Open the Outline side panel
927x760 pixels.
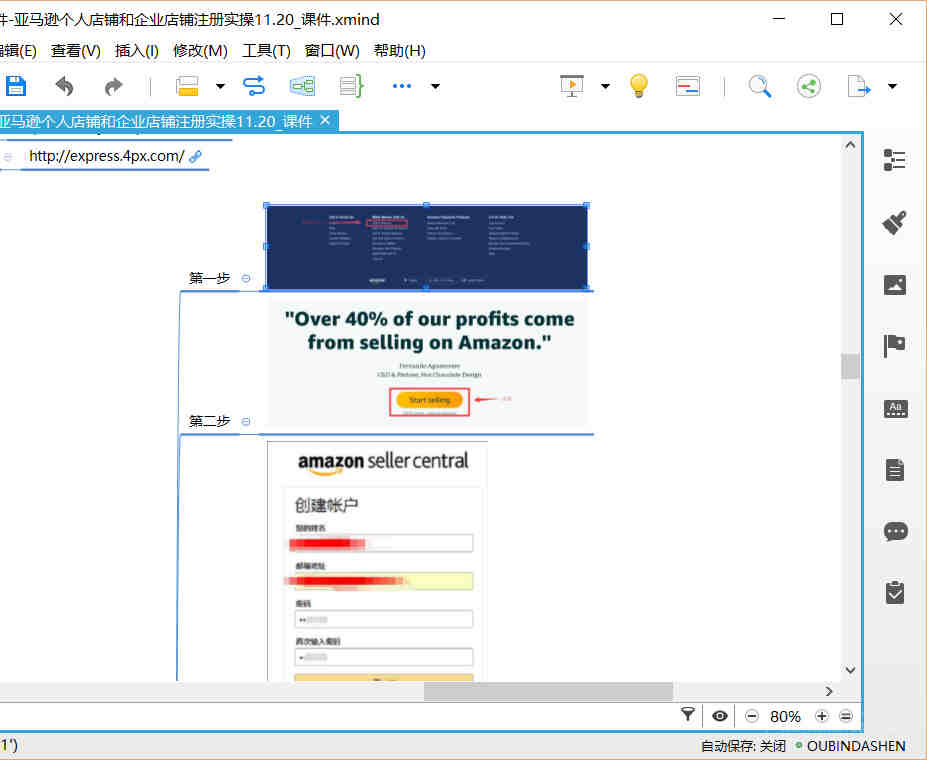(x=894, y=160)
